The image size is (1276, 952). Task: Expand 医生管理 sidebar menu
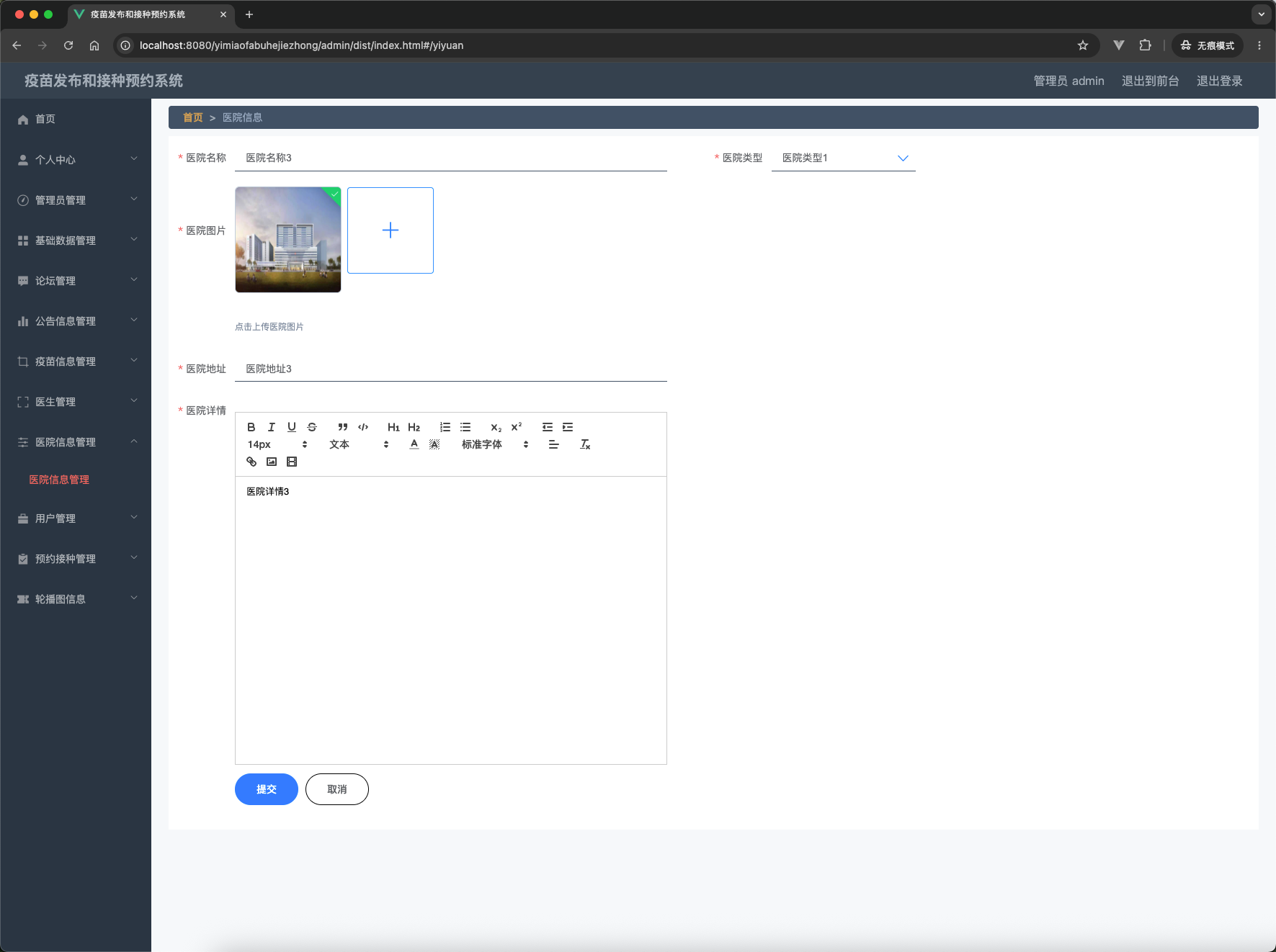76,402
